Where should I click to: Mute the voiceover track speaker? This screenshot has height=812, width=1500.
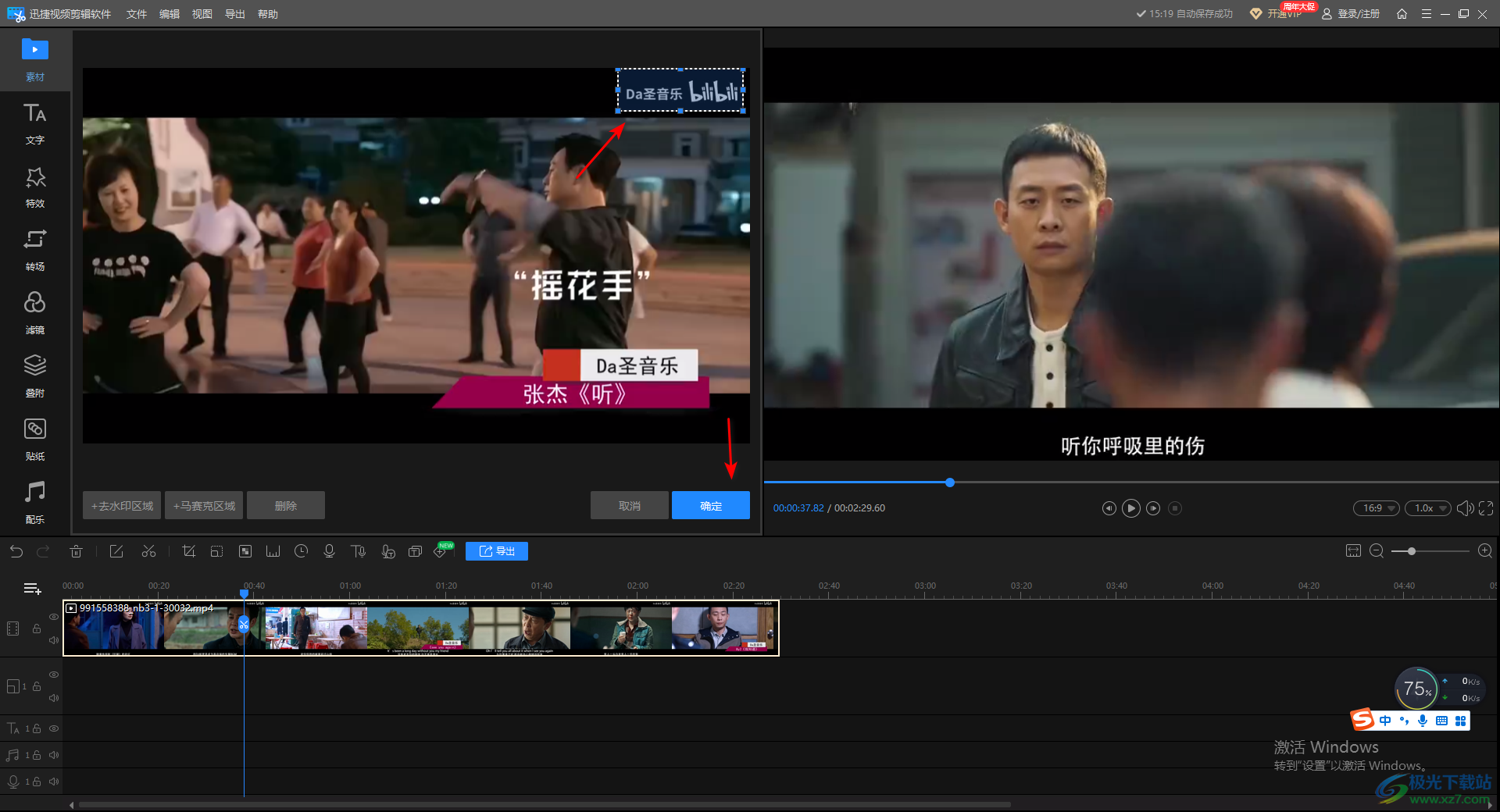(x=54, y=782)
